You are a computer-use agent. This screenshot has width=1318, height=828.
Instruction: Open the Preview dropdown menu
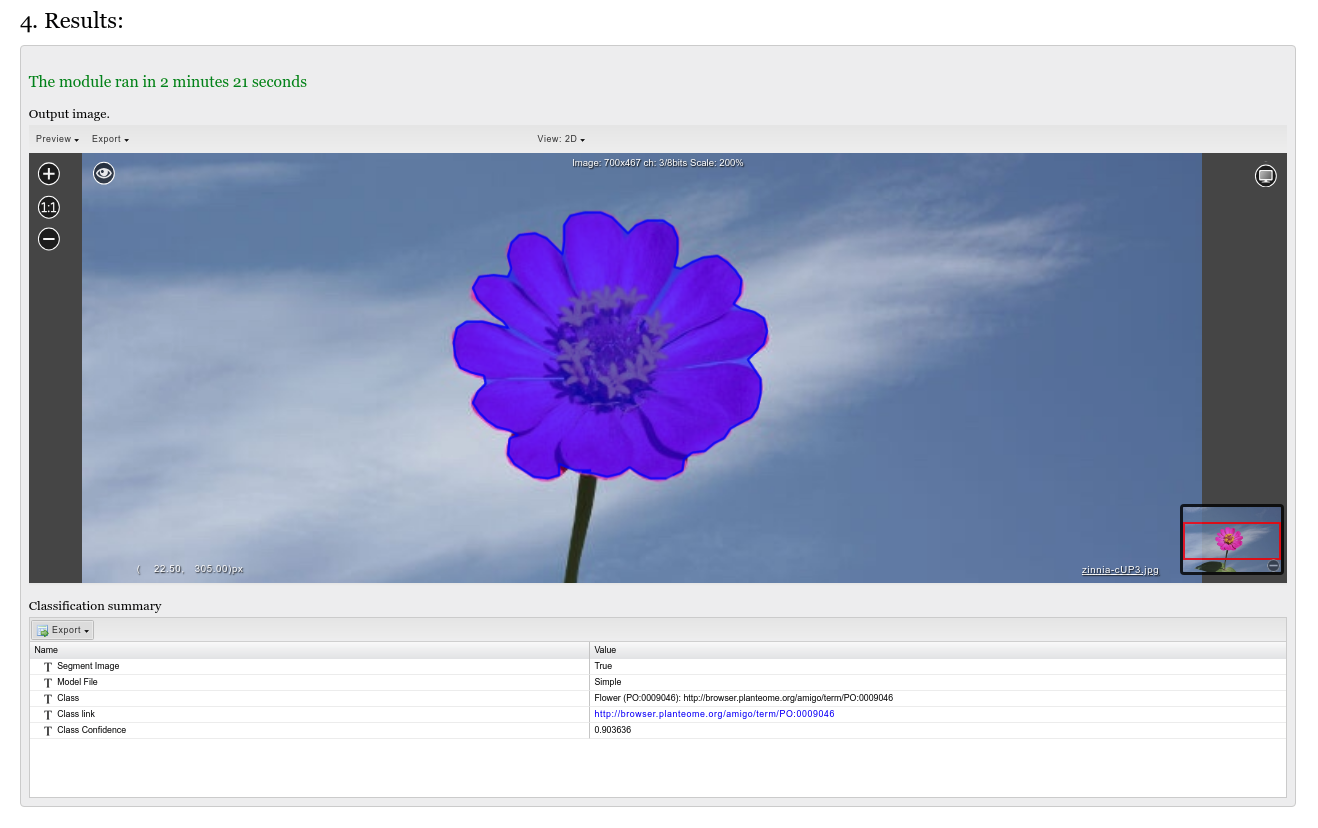[57, 139]
